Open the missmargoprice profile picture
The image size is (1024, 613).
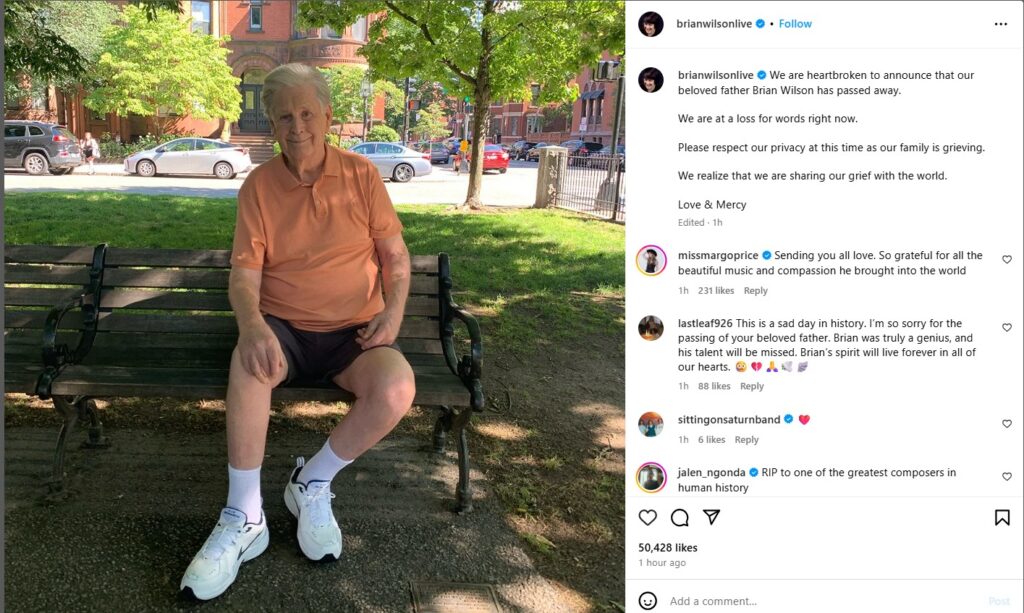pyautogui.click(x=651, y=261)
